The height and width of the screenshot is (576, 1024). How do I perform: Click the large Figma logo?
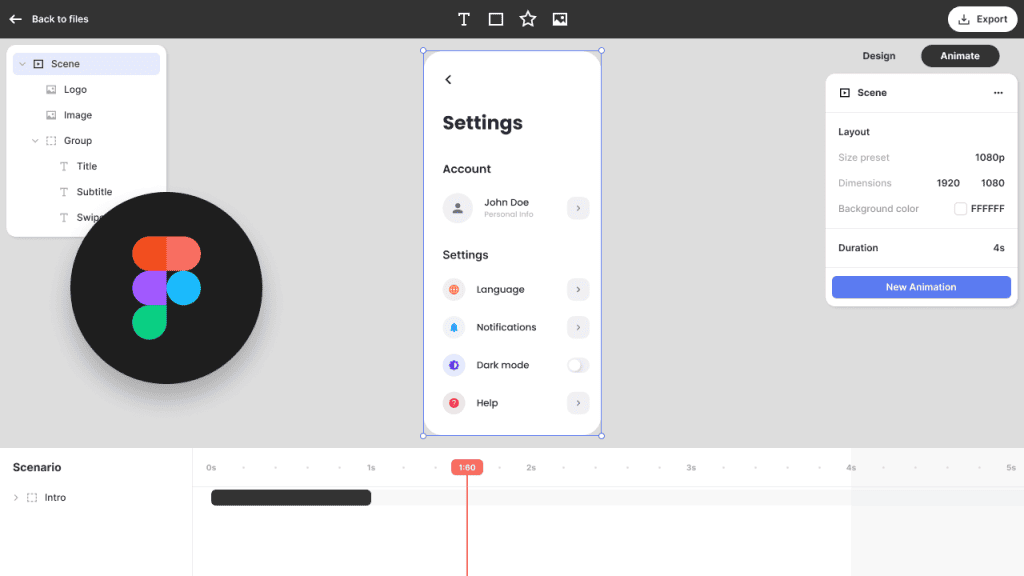pyautogui.click(x=166, y=288)
